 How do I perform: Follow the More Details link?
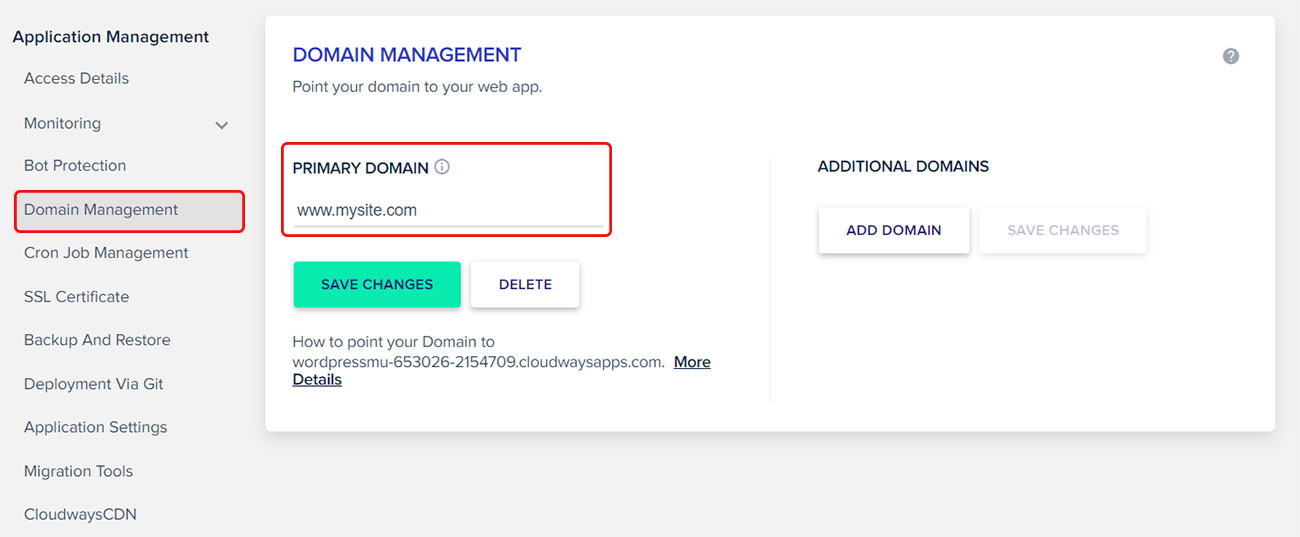click(691, 363)
